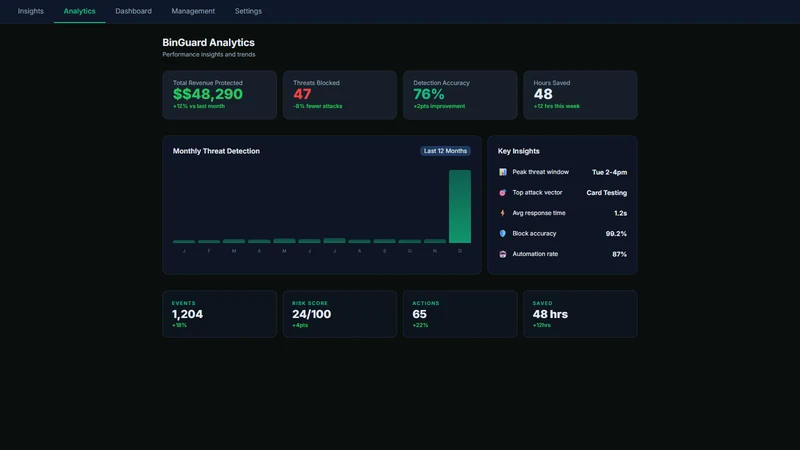This screenshot has width=800, height=450.
Task: Click the +12% vs last month text
Action: (198, 106)
